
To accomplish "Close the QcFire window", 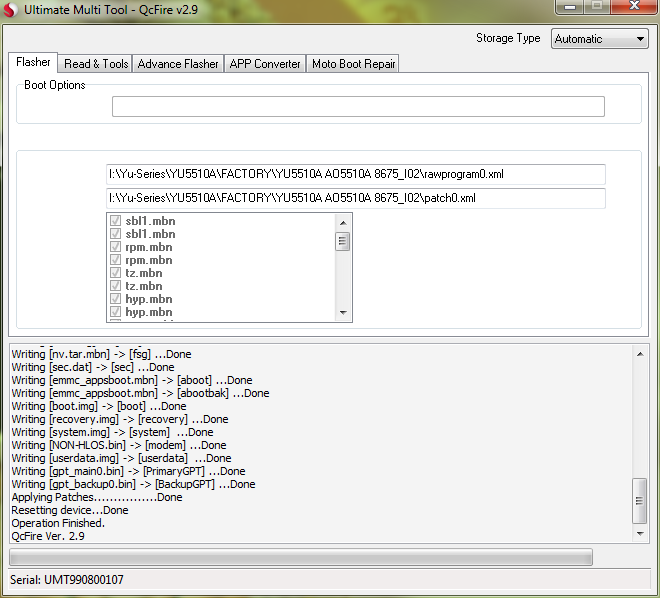I will (634, 6).
